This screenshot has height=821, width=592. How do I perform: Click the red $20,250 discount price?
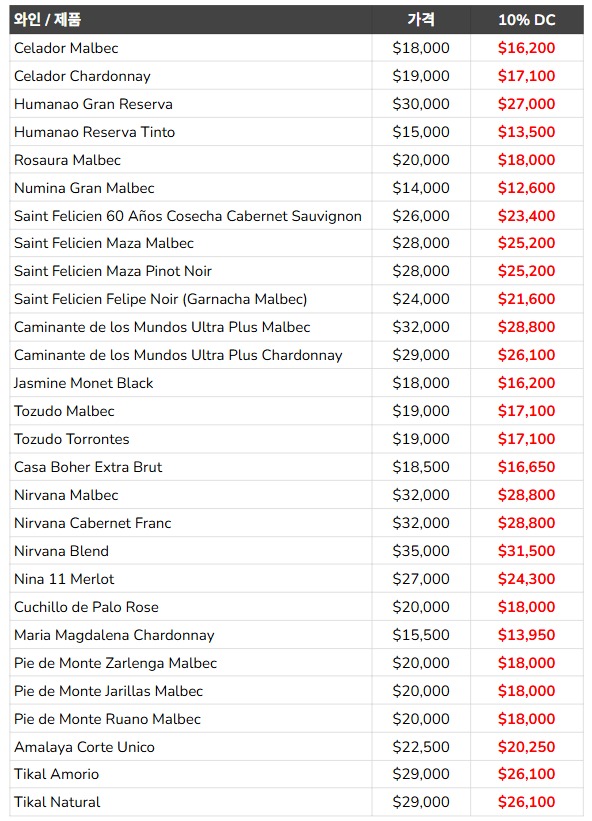[x=527, y=747]
